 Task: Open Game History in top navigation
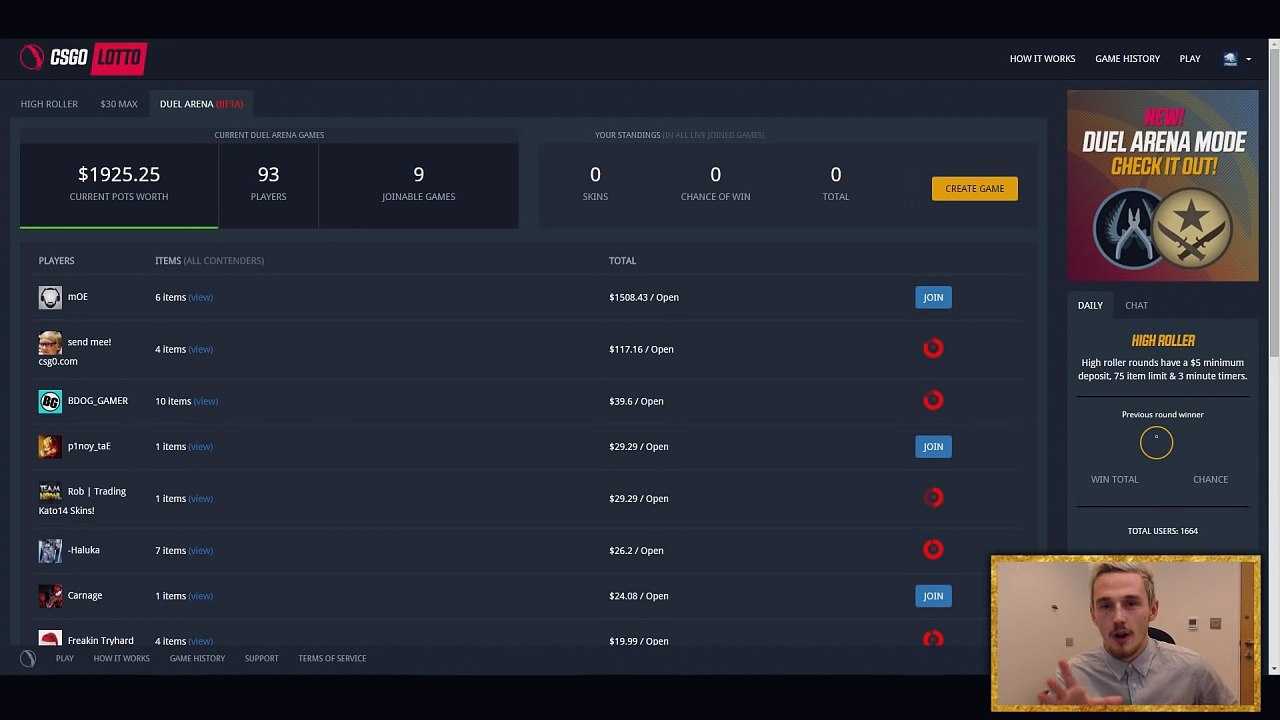pyautogui.click(x=1127, y=59)
